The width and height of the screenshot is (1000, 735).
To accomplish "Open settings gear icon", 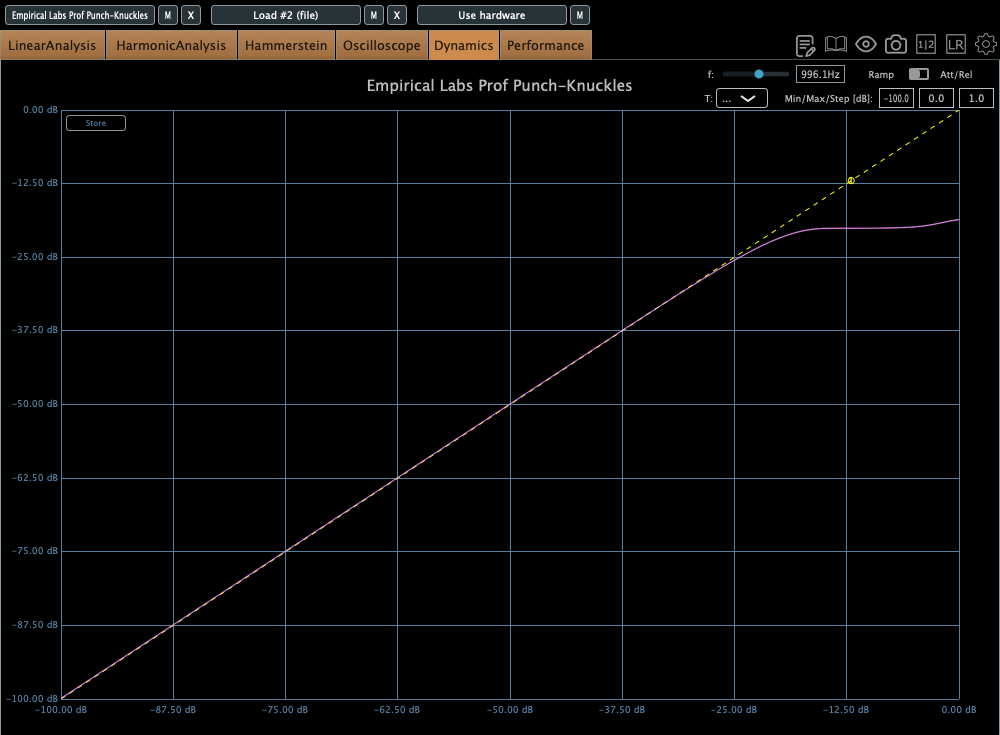I will click(x=986, y=45).
